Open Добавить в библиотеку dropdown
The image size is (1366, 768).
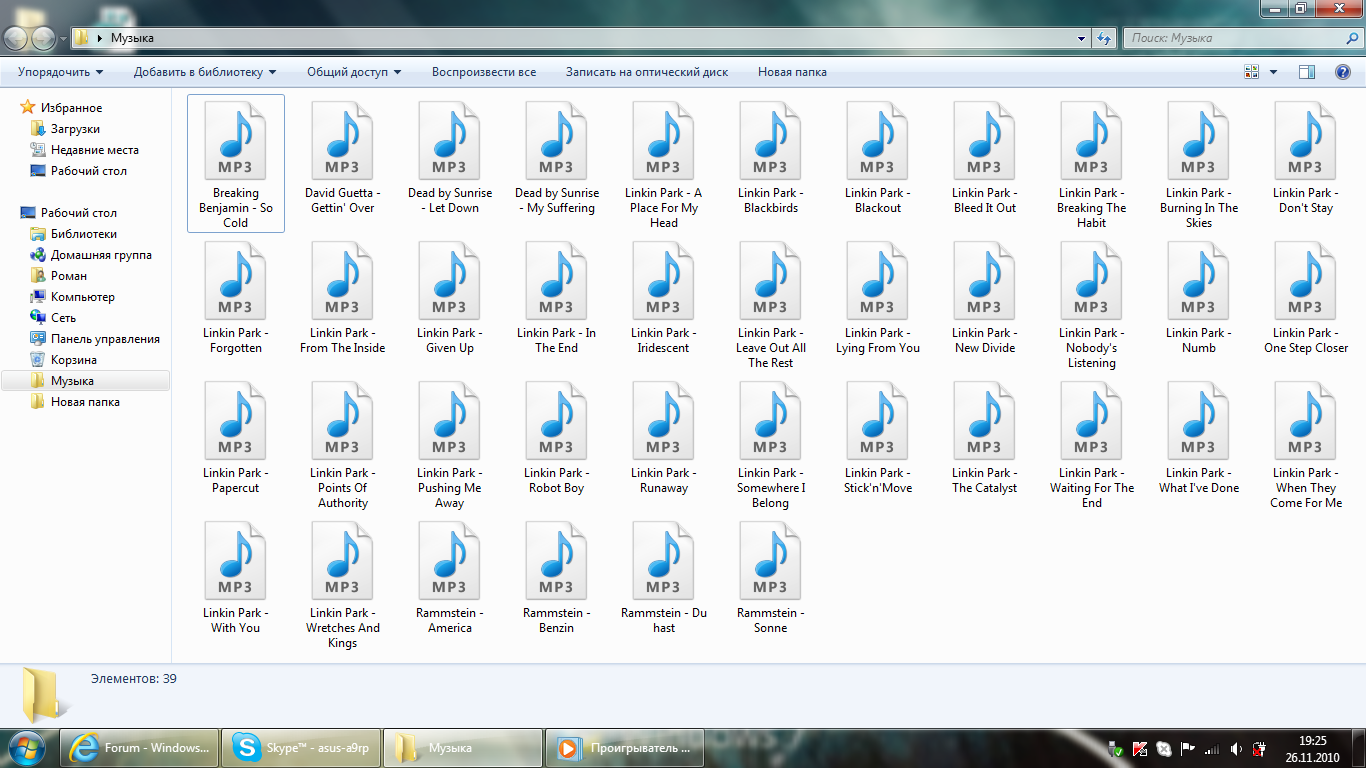pos(205,72)
